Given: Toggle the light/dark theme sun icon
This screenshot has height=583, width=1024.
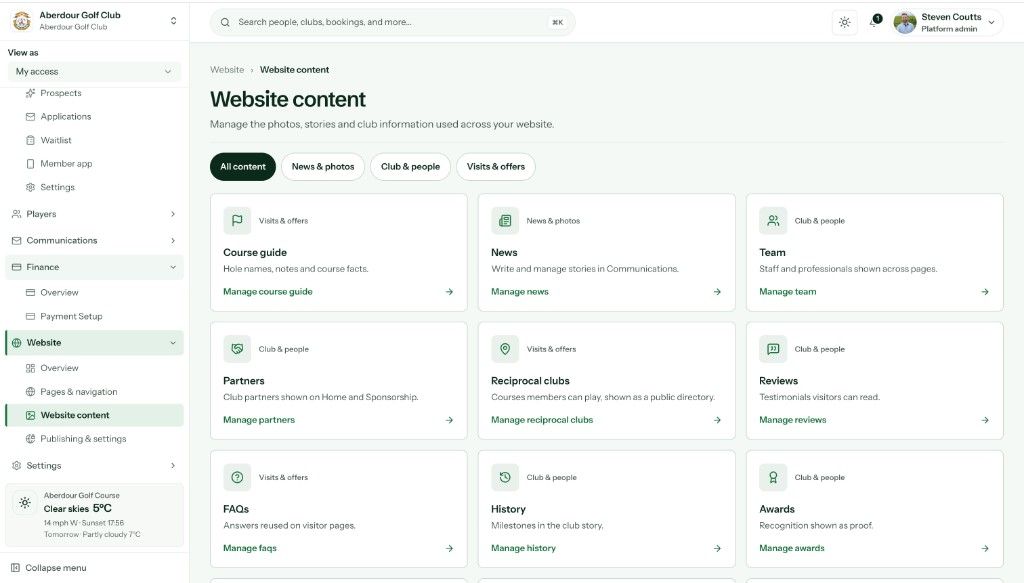Looking at the screenshot, I should (x=844, y=22).
